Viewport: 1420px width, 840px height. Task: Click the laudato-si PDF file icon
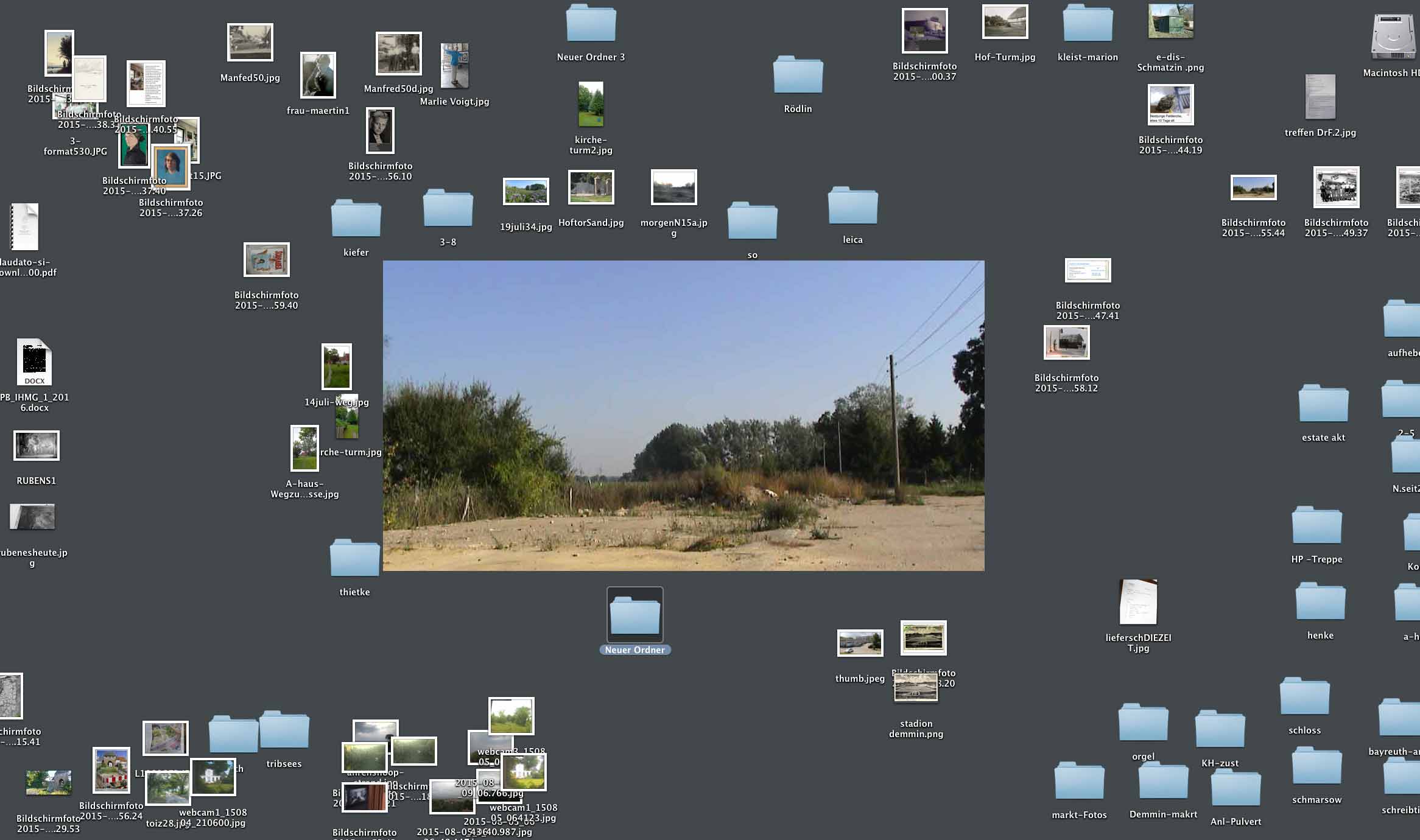[x=25, y=227]
